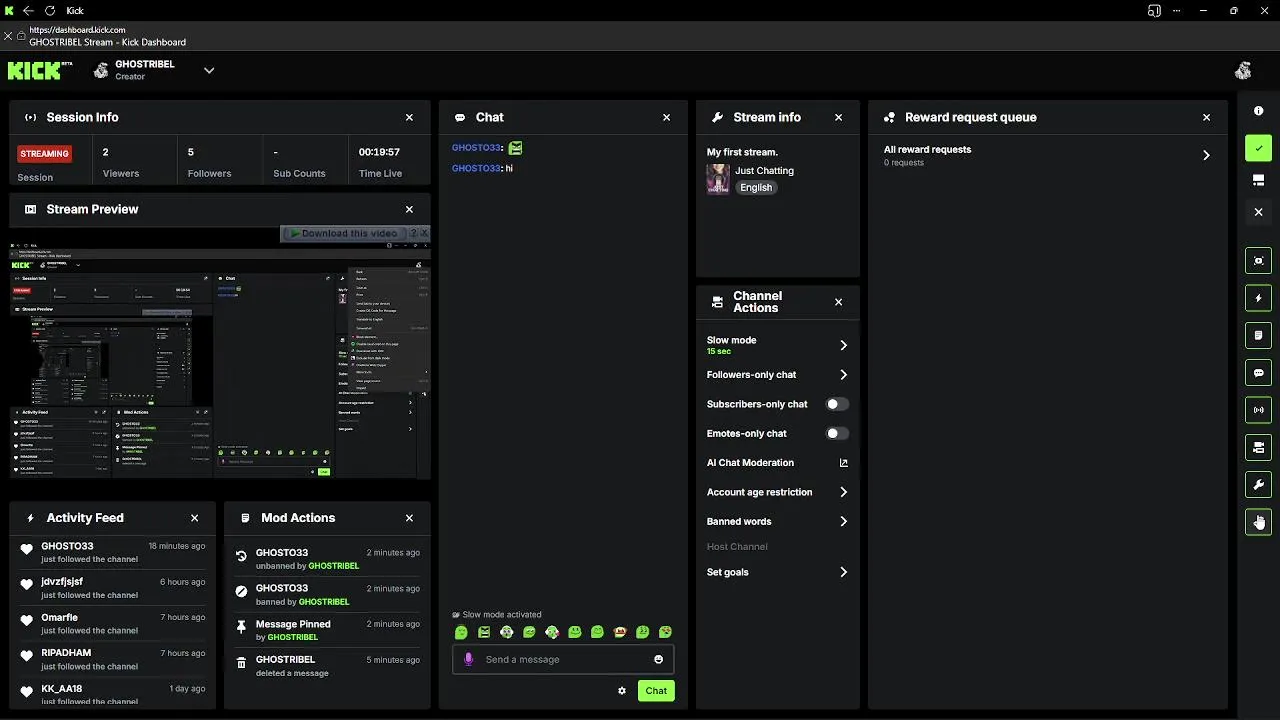Toggle Channel Actions widget icon in sidebar

(1258, 447)
